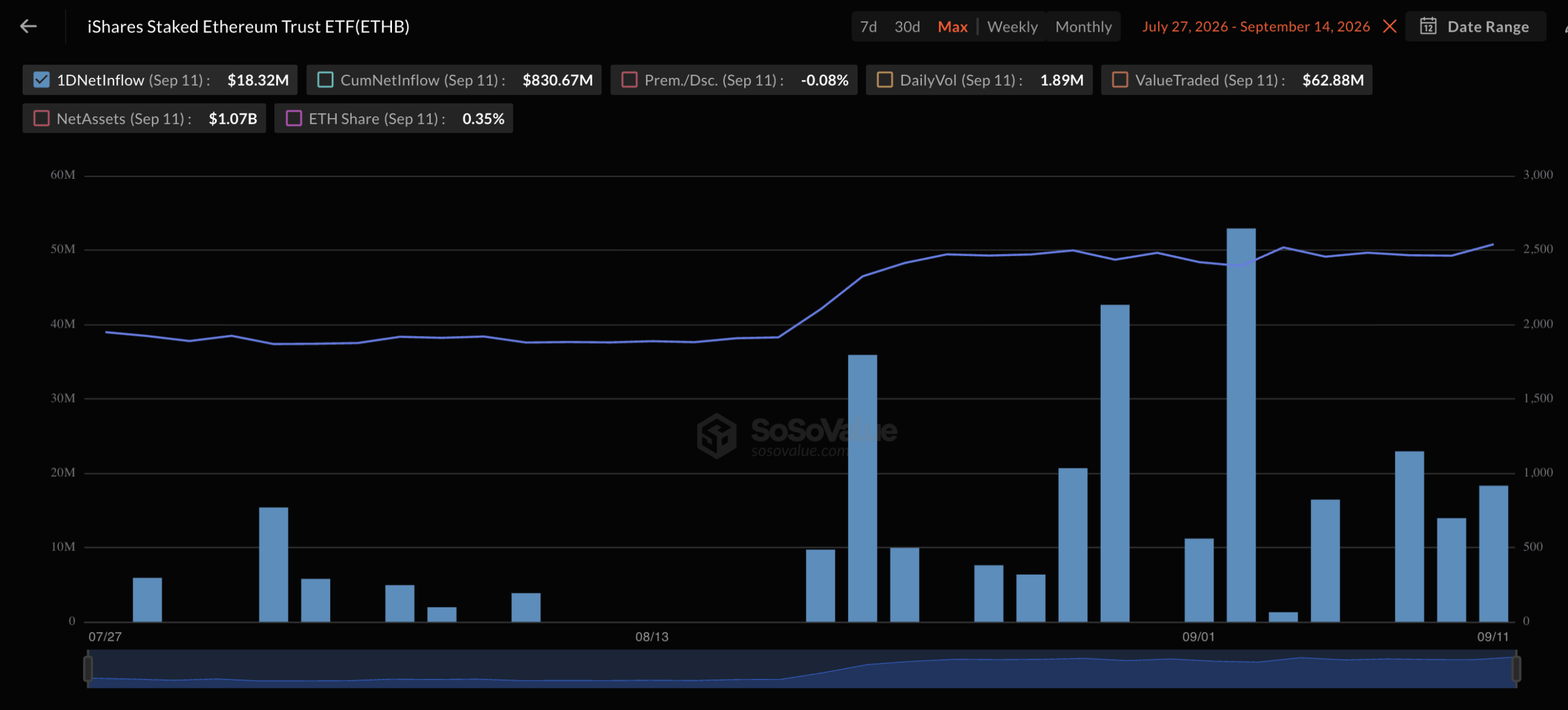Image resolution: width=1568 pixels, height=710 pixels.
Task: Click the right handle of the range slider
Action: [1517, 668]
